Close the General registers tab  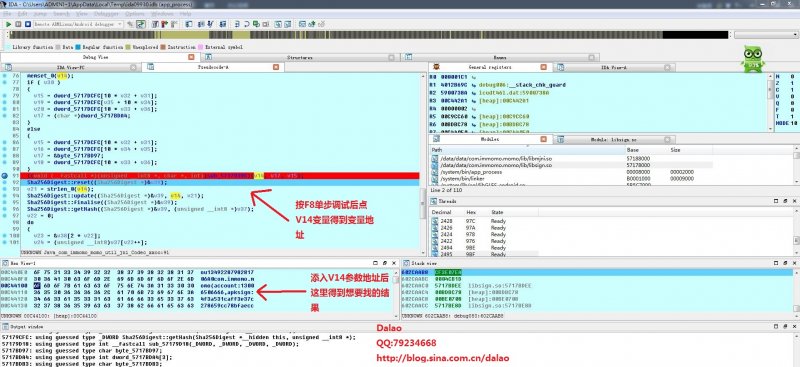tap(544, 67)
